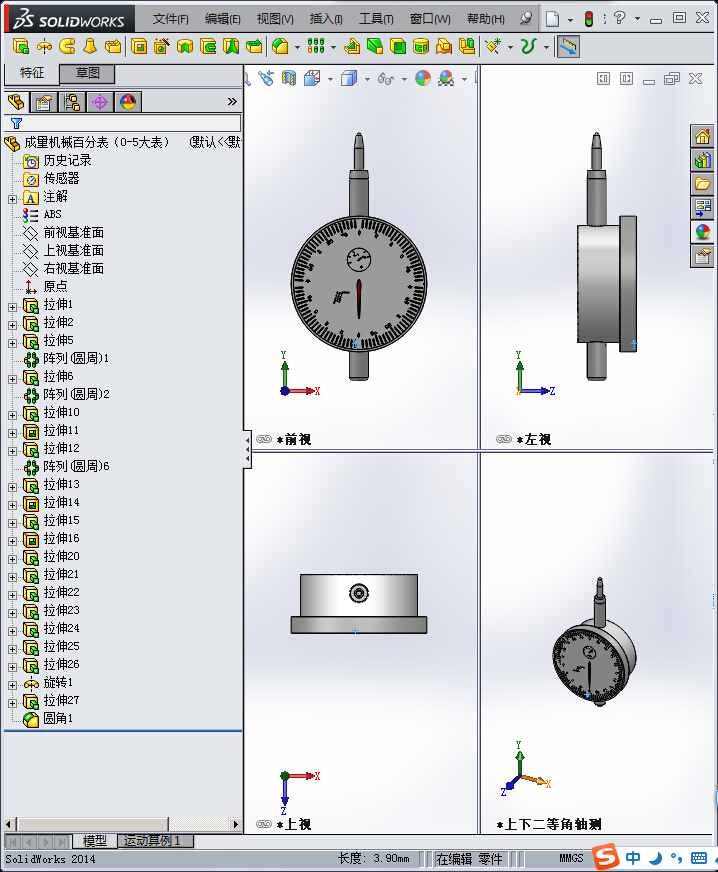Open the View Palette task pane
The width and height of the screenshot is (718, 872).
point(702,208)
